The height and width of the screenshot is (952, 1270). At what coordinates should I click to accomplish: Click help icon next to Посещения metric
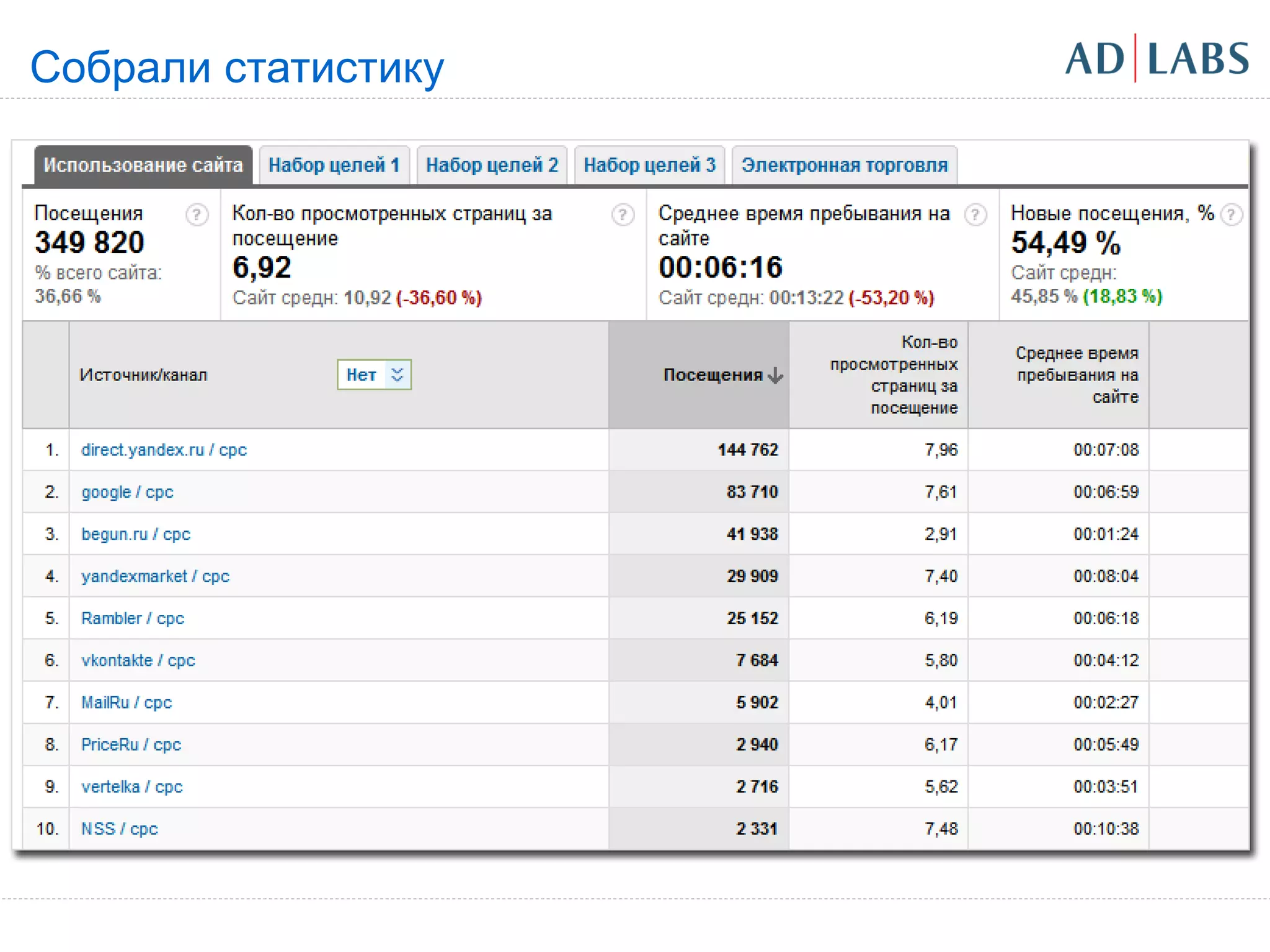197,215
